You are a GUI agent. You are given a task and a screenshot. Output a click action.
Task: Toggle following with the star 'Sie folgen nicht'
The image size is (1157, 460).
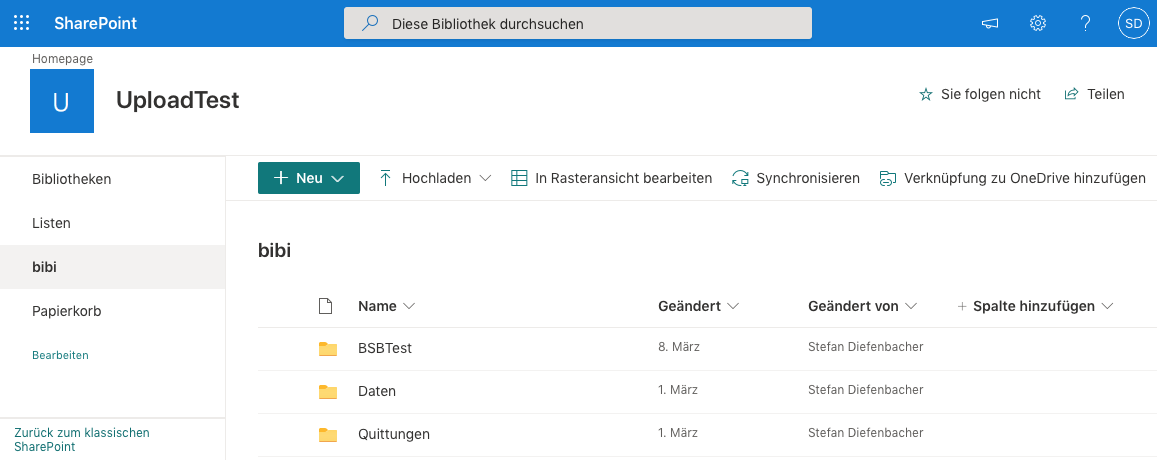tap(980, 94)
